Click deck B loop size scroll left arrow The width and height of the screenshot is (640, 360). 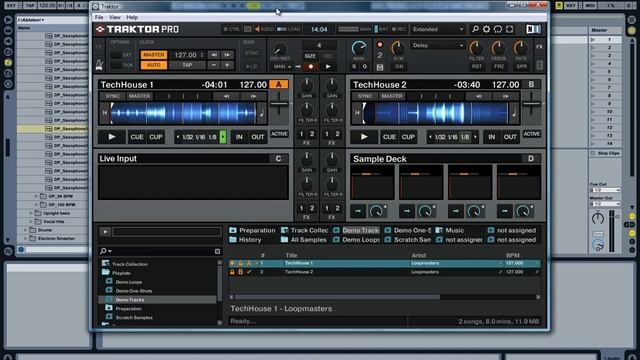coord(430,137)
